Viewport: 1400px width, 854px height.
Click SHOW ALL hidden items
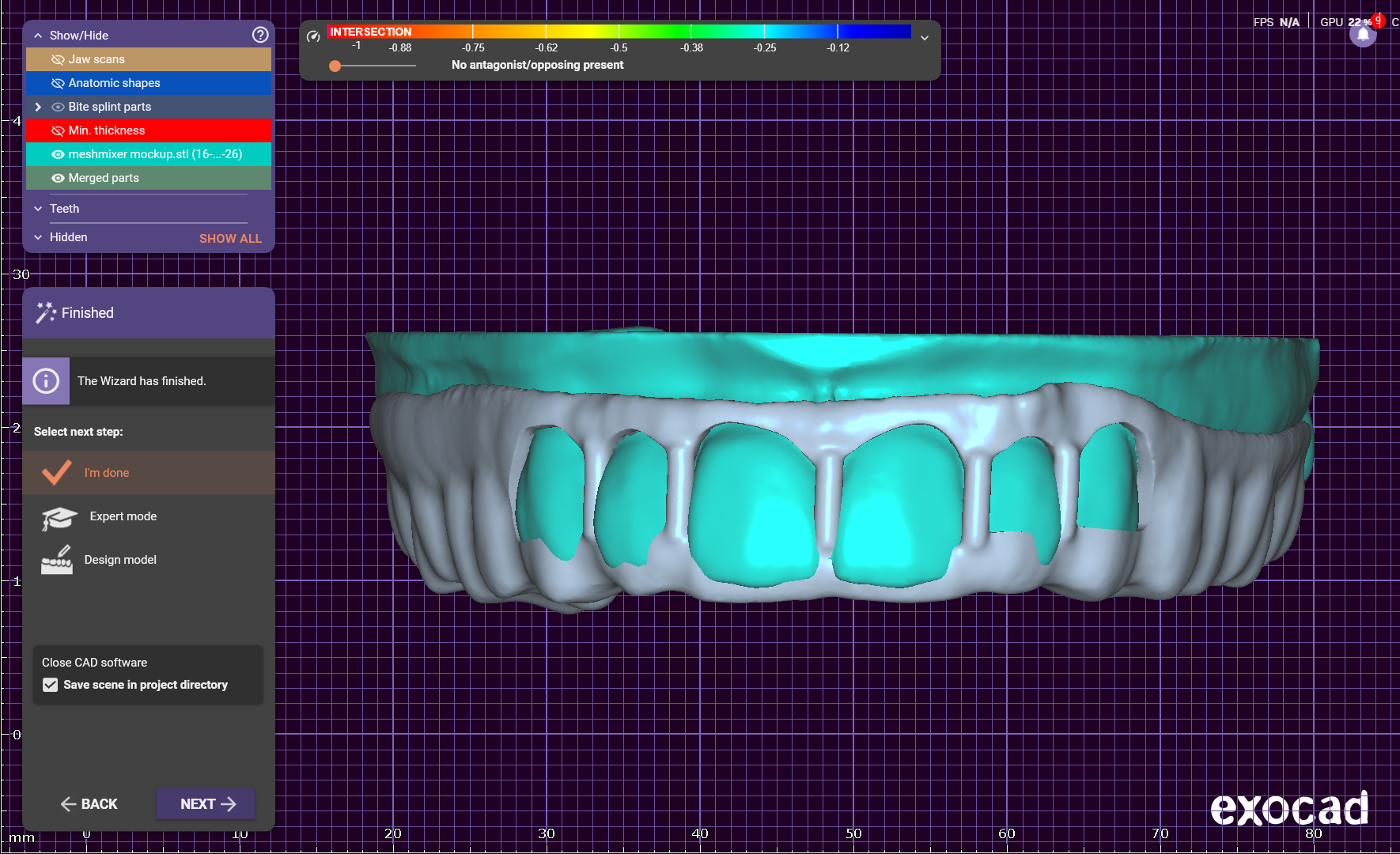pyautogui.click(x=230, y=238)
